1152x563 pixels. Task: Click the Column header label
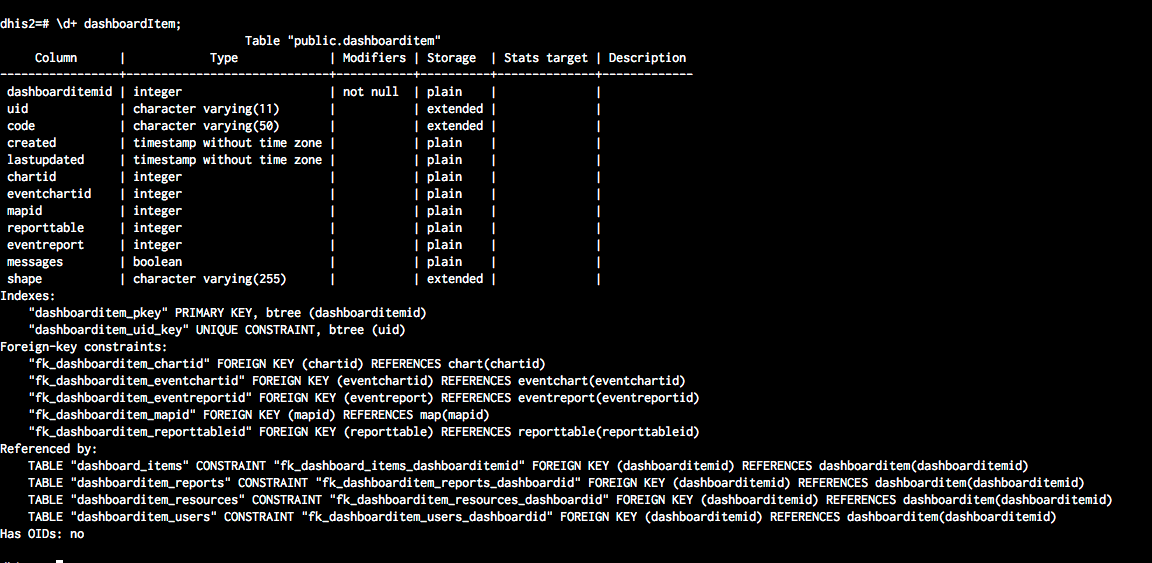56,58
